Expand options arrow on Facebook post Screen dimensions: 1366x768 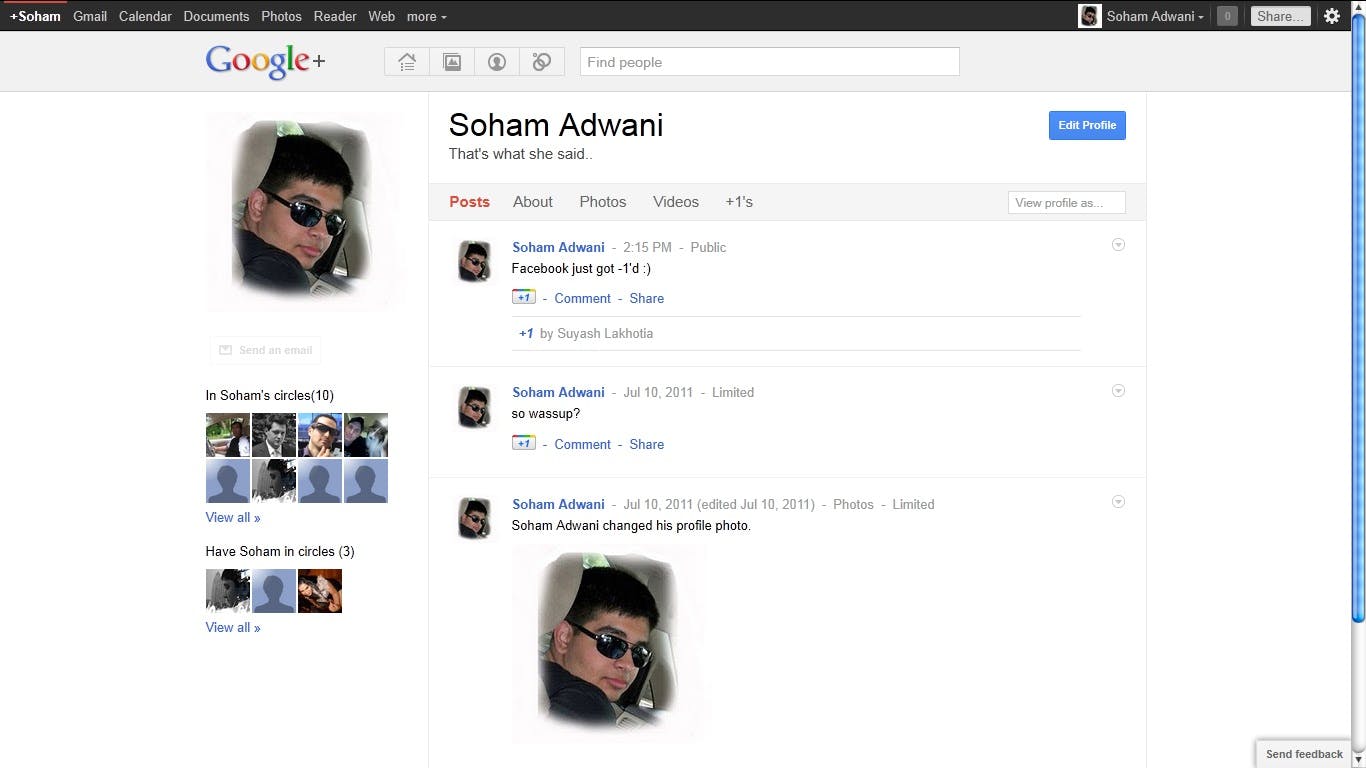pyautogui.click(x=1118, y=245)
